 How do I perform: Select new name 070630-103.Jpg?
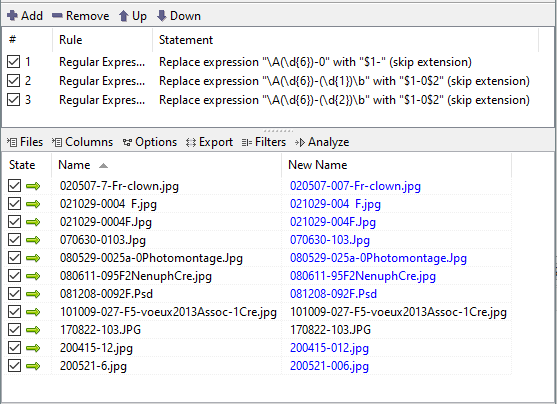[x=330, y=240]
